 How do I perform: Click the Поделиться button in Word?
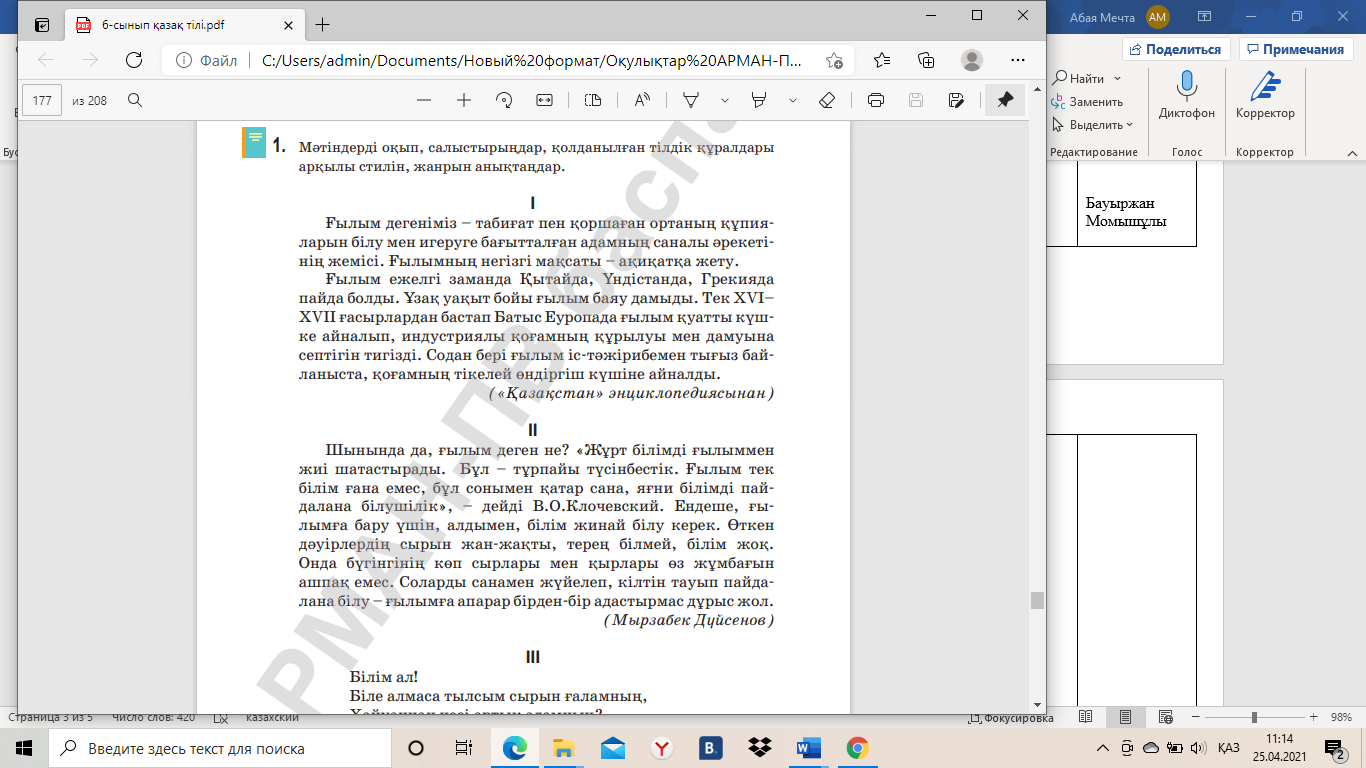1176,49
